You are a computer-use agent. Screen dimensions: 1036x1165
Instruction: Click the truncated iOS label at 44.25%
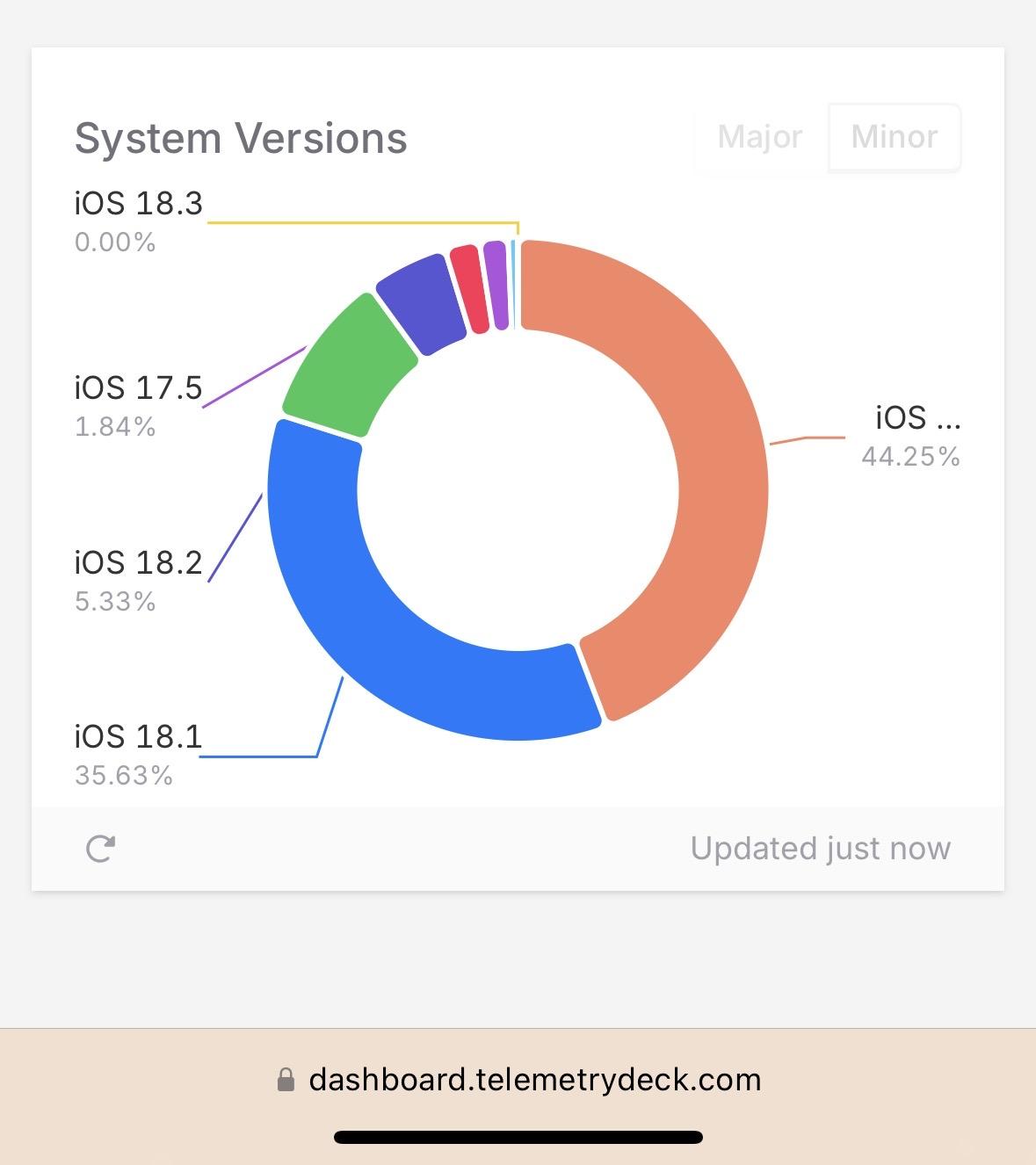pos(916,418)
